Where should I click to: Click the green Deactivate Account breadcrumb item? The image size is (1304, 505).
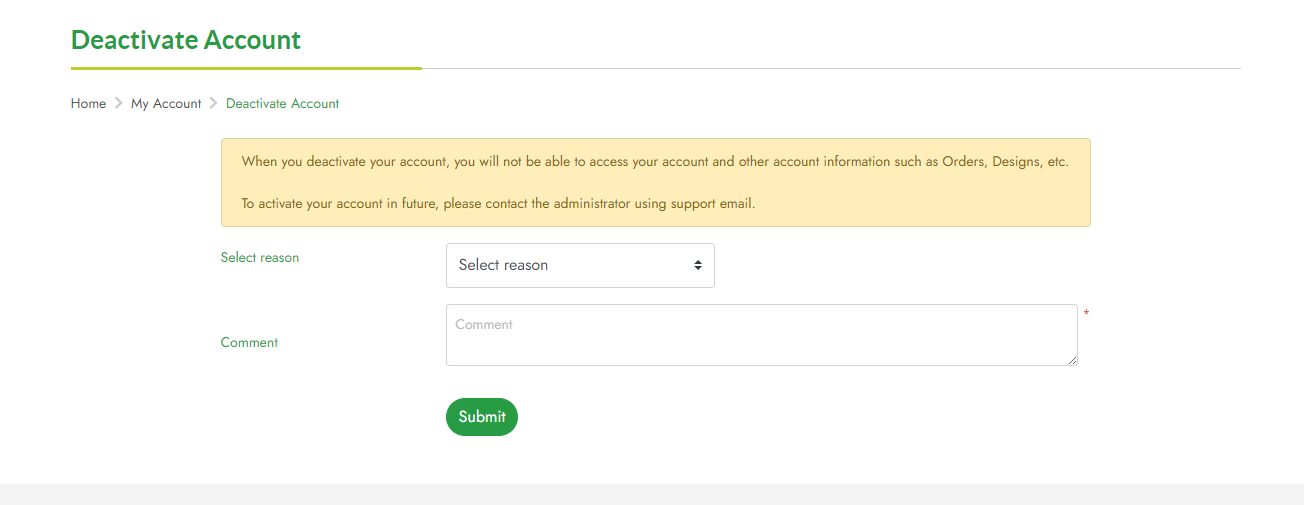click(x=282, y=104)
